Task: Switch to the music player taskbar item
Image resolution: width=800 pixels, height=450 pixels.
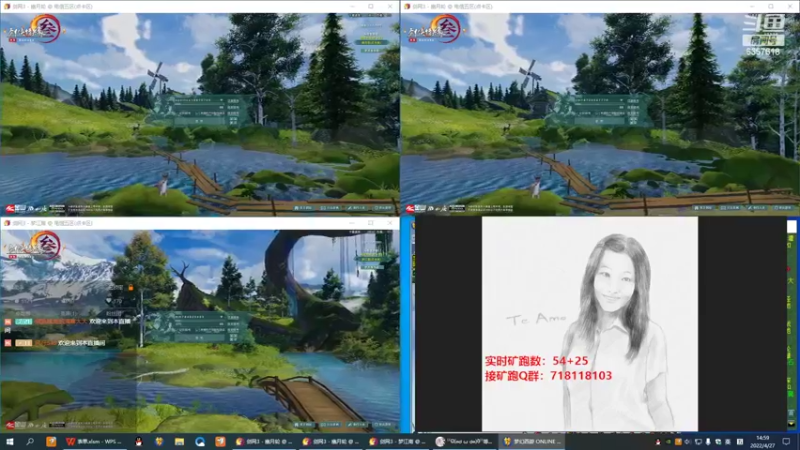Action: pyautogui.click(x=464, y=441)
